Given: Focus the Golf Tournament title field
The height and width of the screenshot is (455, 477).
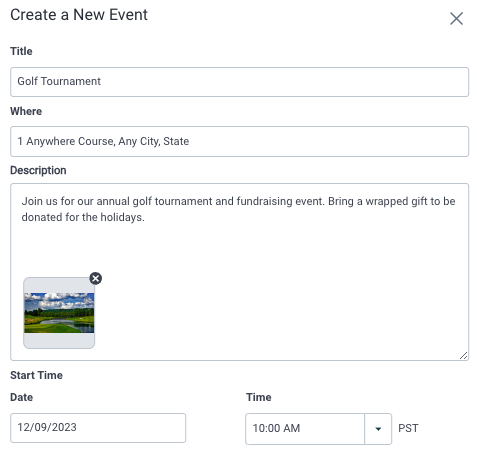Looking at the screenshot, I should pyautogui.click(x=239, y=82).
